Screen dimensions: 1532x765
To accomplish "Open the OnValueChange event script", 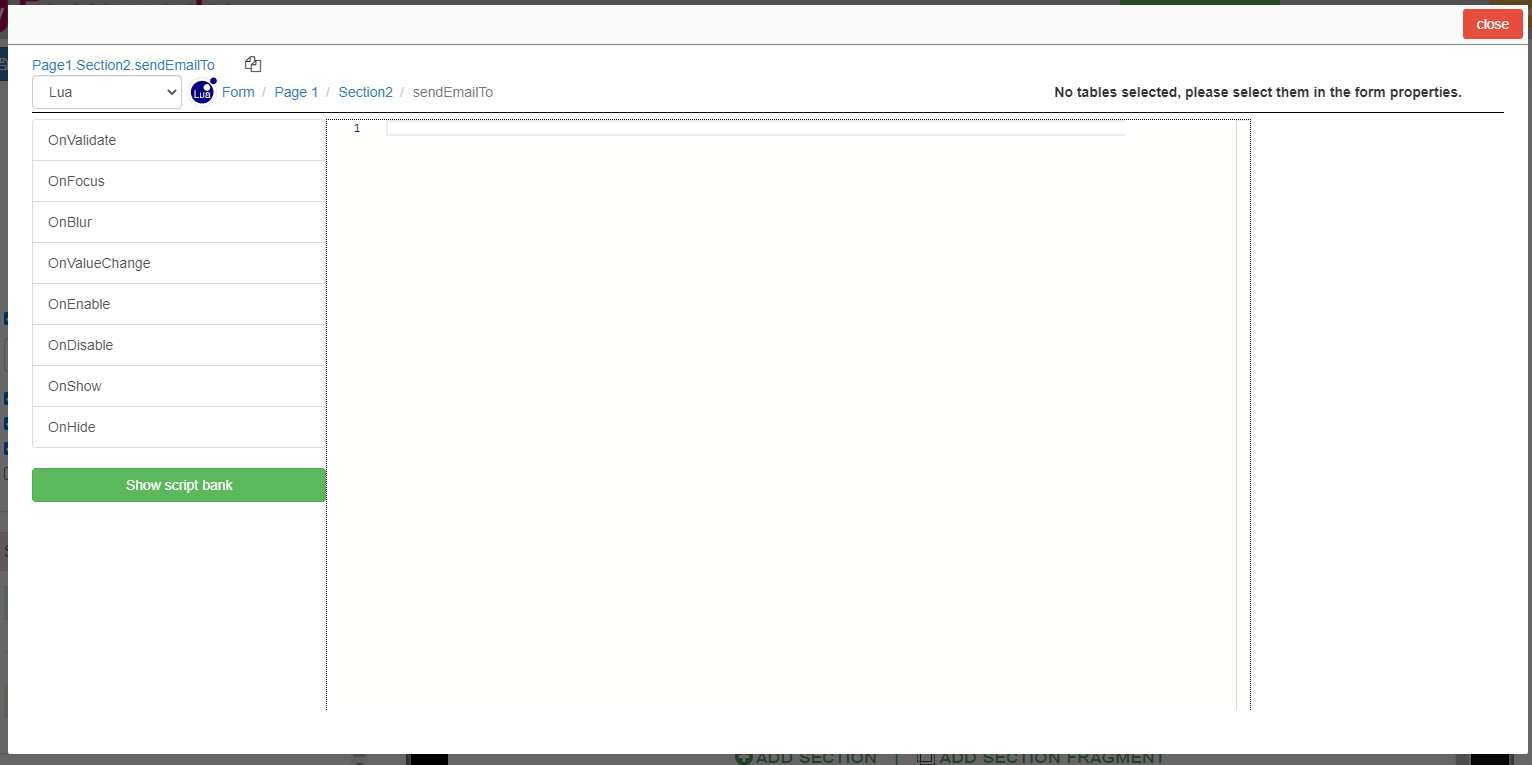I will pyautogui.click(x=179, y=263).
